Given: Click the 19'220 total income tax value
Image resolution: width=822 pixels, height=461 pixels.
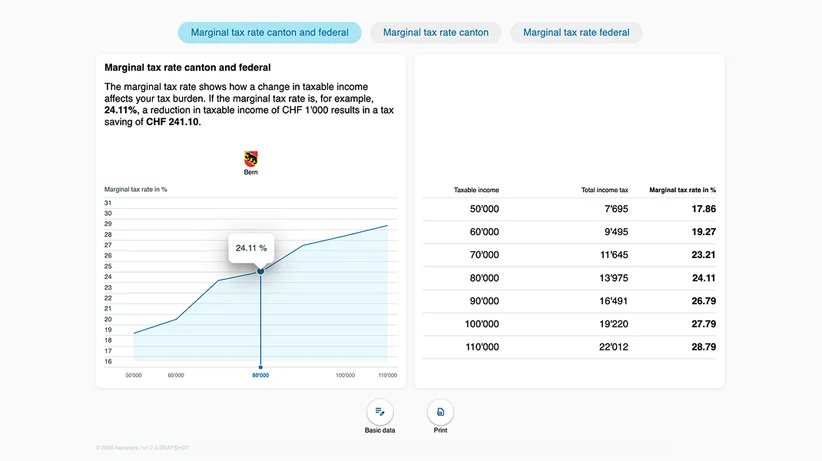Looking at the screenshot, I should [x=613, y=324].
